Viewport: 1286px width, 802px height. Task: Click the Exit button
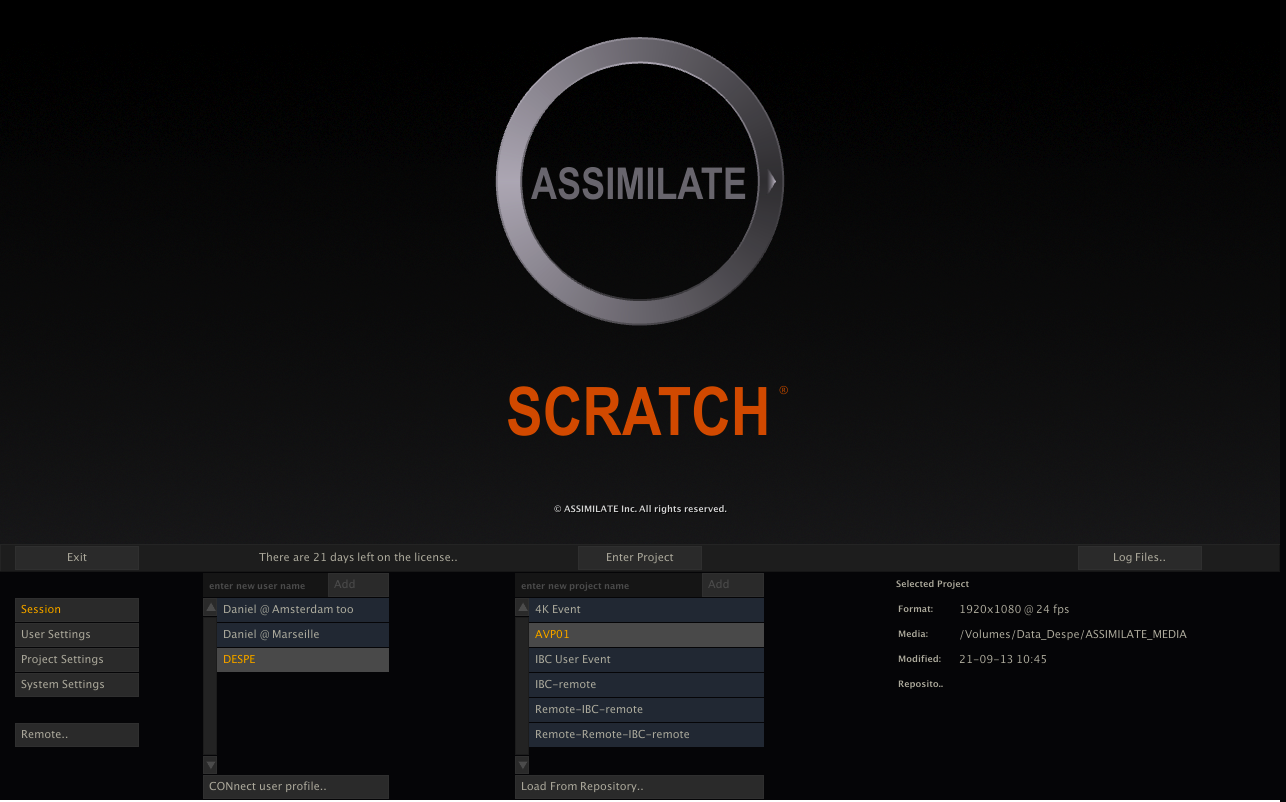click(77, 557)
